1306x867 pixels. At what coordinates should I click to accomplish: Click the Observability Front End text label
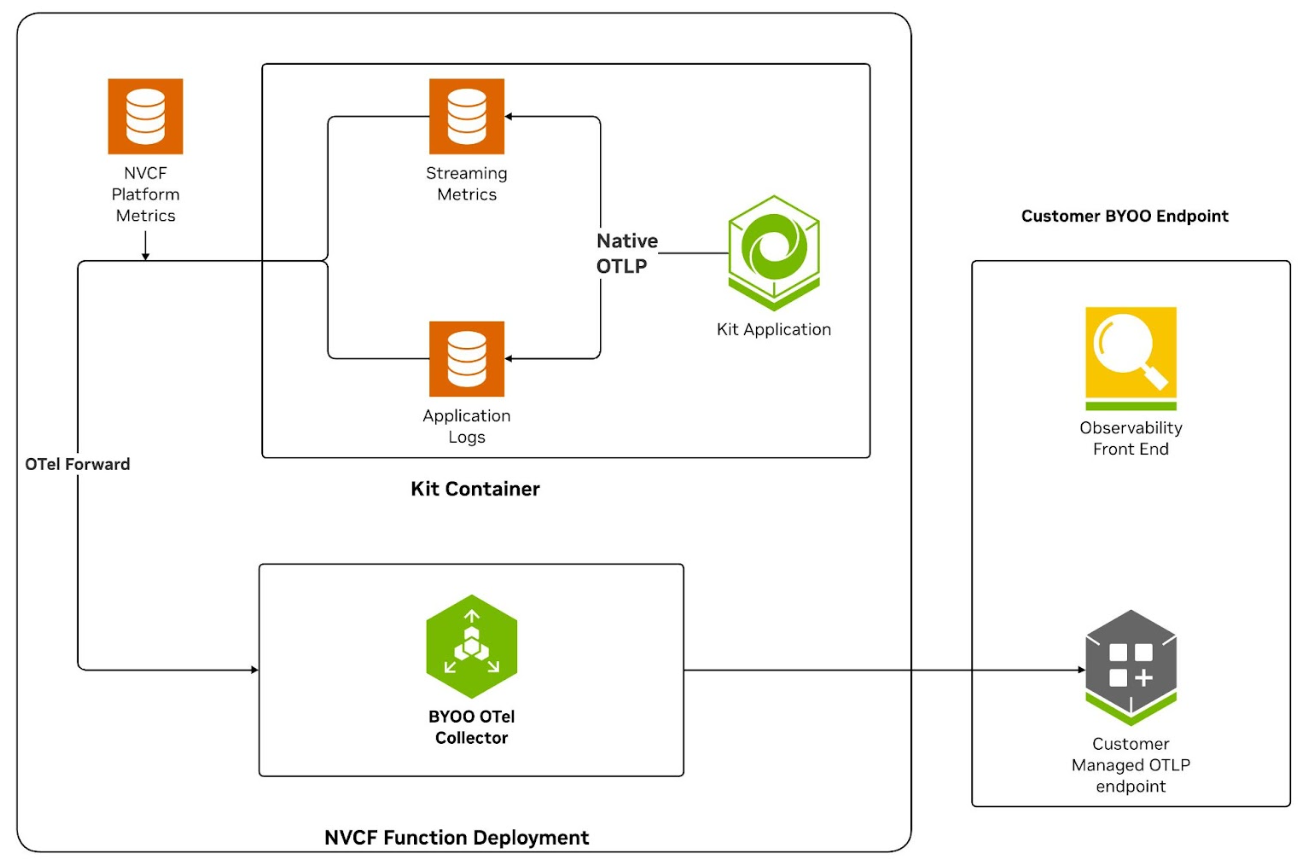click(x=1130, y=438)
